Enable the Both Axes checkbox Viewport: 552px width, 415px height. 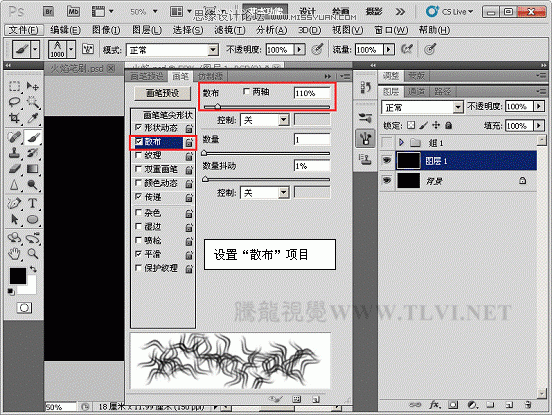coord(246,92)
